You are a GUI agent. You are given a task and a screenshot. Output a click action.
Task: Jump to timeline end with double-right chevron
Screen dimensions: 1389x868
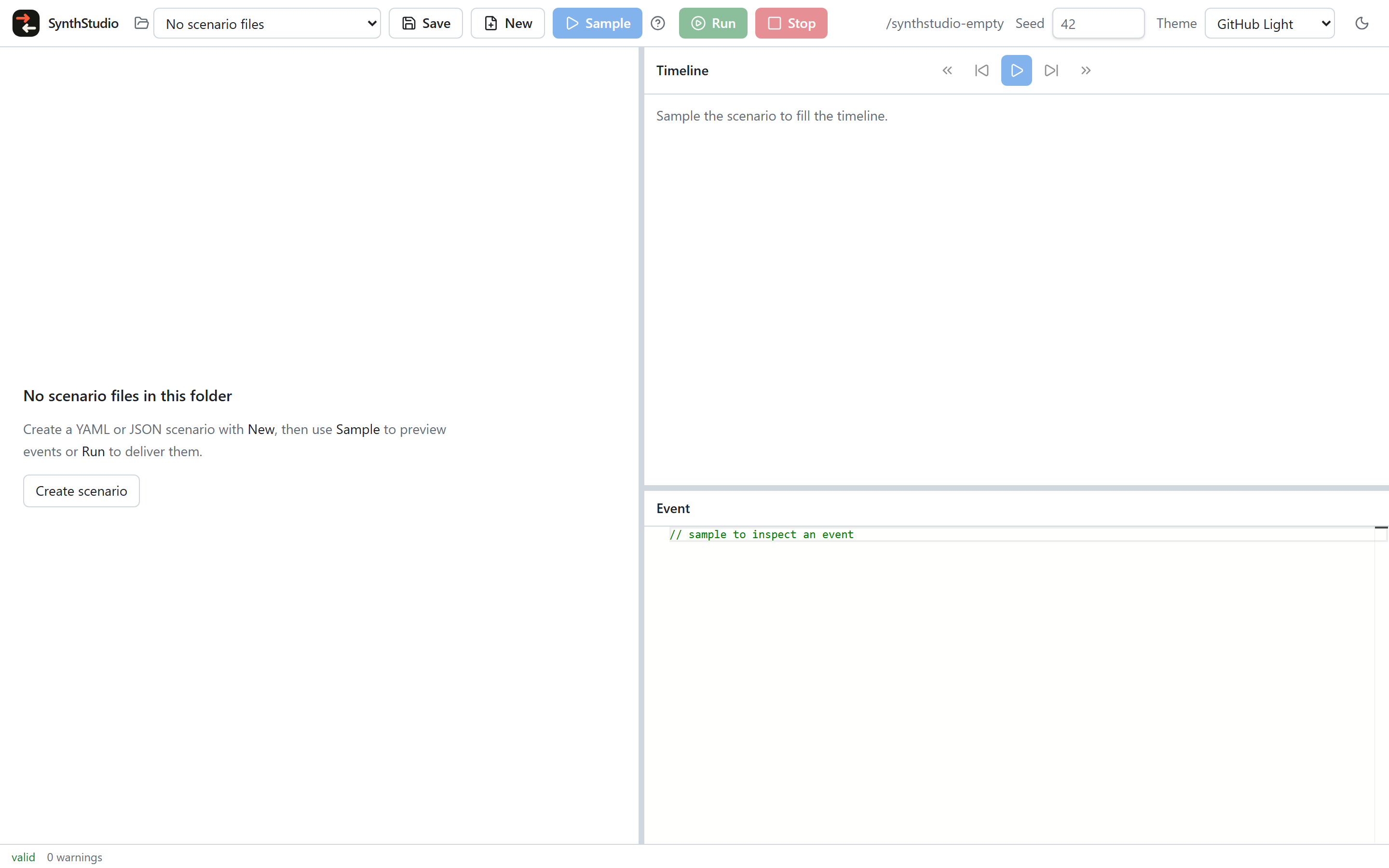[1085, 70]
